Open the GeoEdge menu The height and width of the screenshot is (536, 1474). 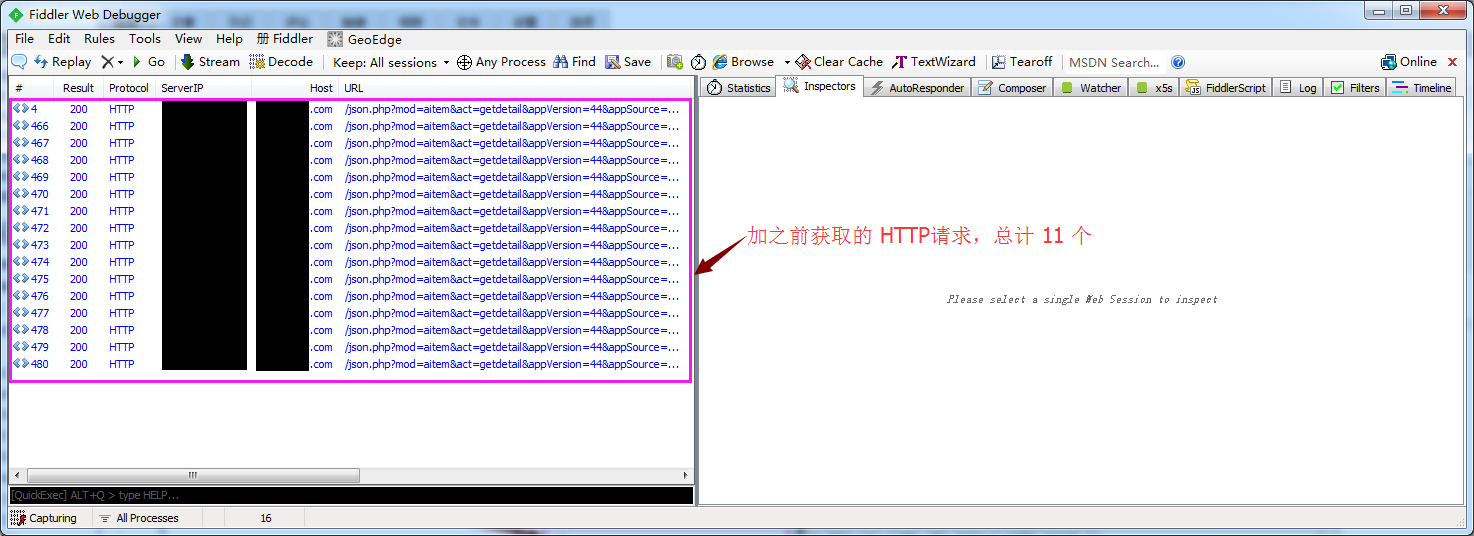click(x=365, y=39)
